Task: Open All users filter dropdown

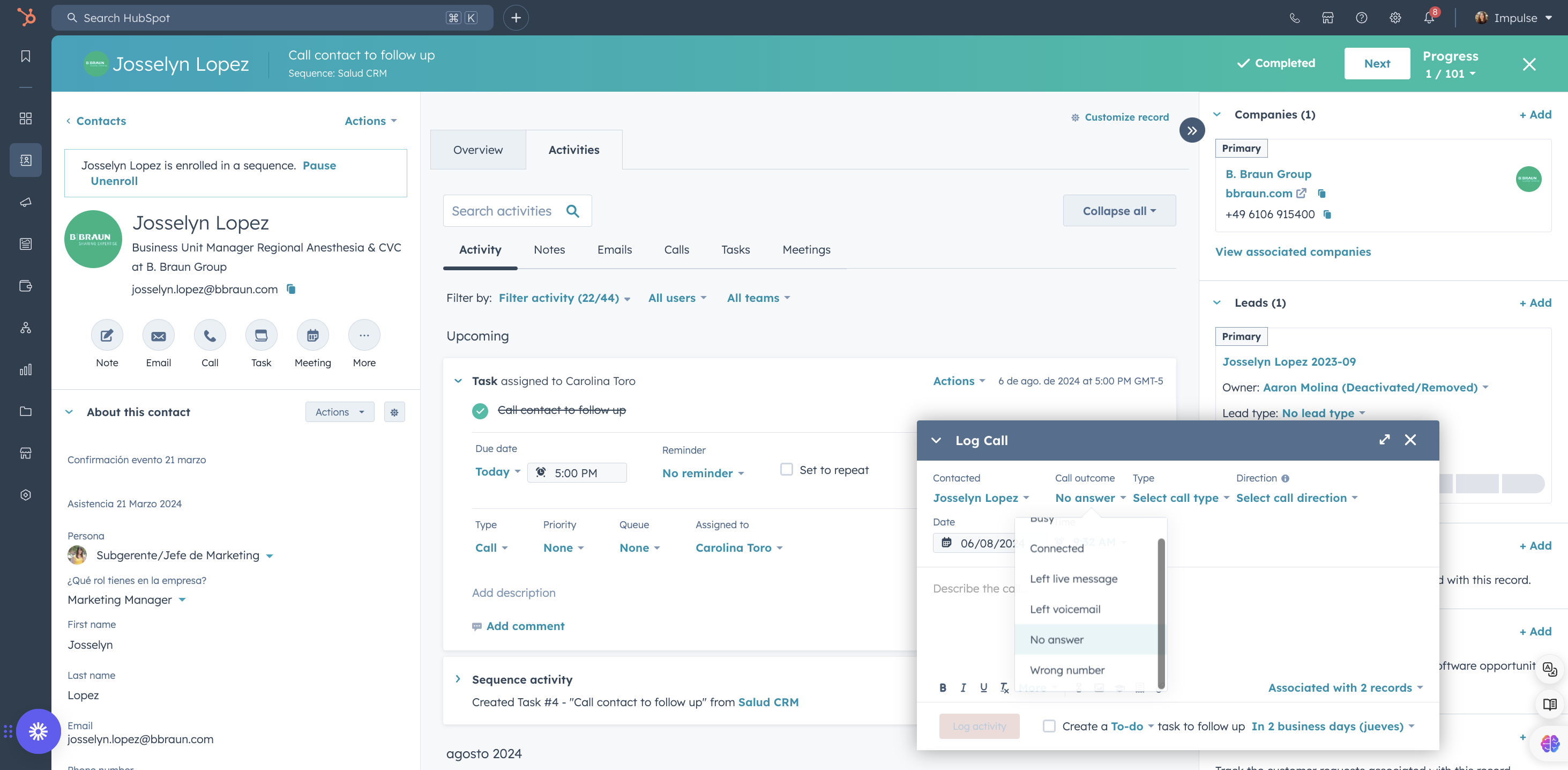Action: point(677,298)
